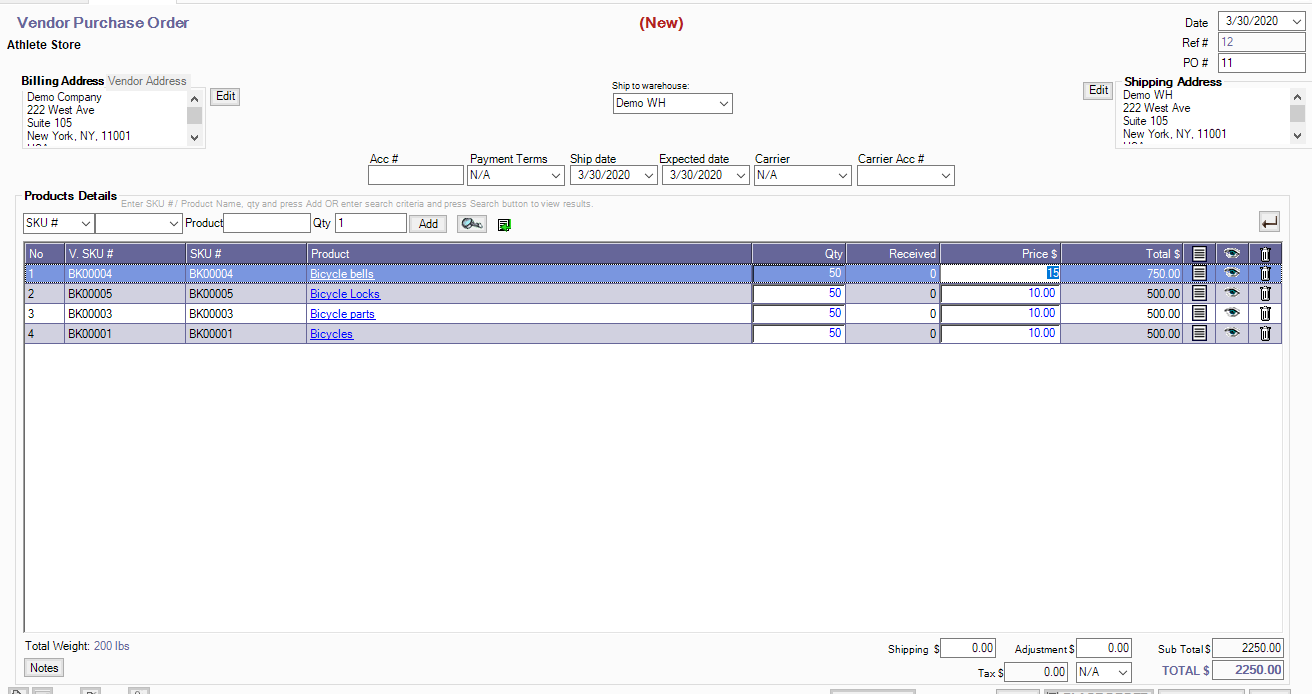Select the Billing Address tab

click(x=62, y=81)
